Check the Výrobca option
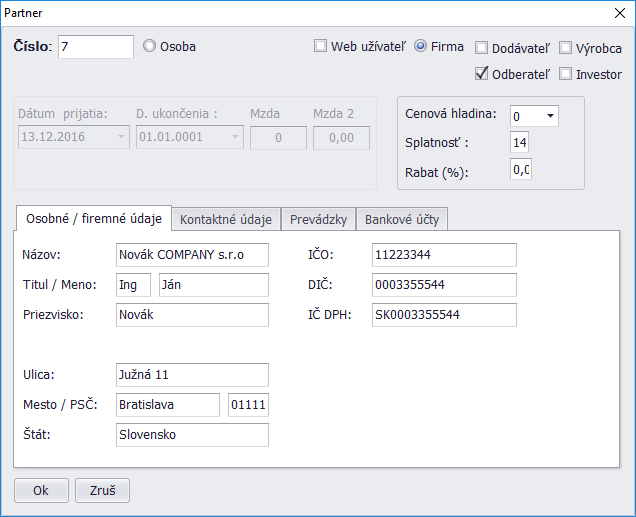 click(566, 47)
